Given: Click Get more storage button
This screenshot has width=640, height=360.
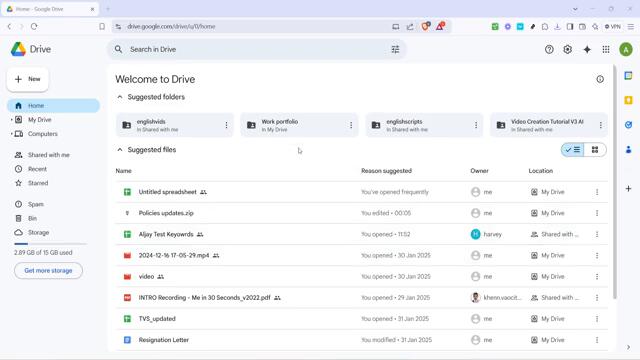Looking at the screenshot, I should tap(48, 271).
